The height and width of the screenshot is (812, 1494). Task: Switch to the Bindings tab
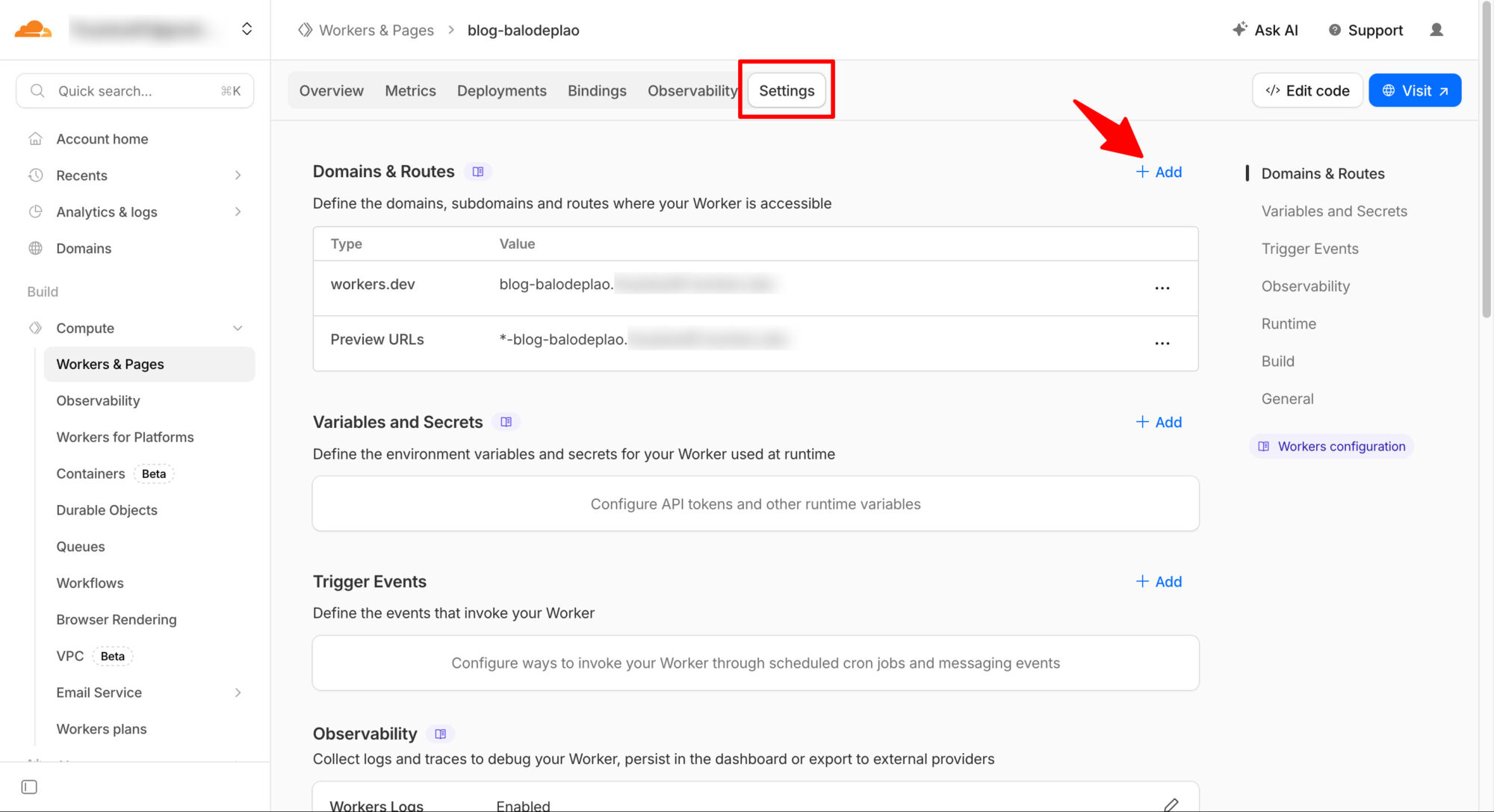[597, 90]
